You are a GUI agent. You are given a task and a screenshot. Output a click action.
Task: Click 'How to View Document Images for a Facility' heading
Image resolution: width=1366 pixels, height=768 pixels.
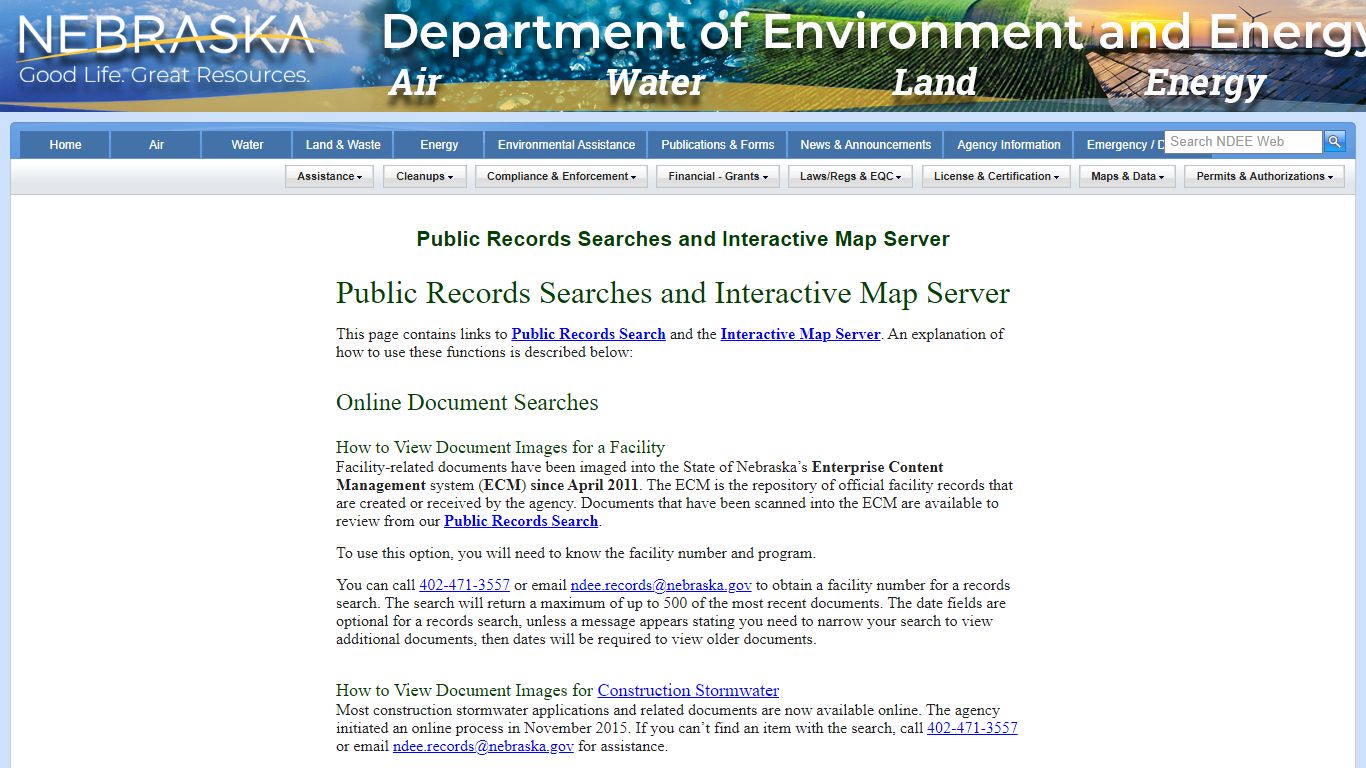point(500,447)
